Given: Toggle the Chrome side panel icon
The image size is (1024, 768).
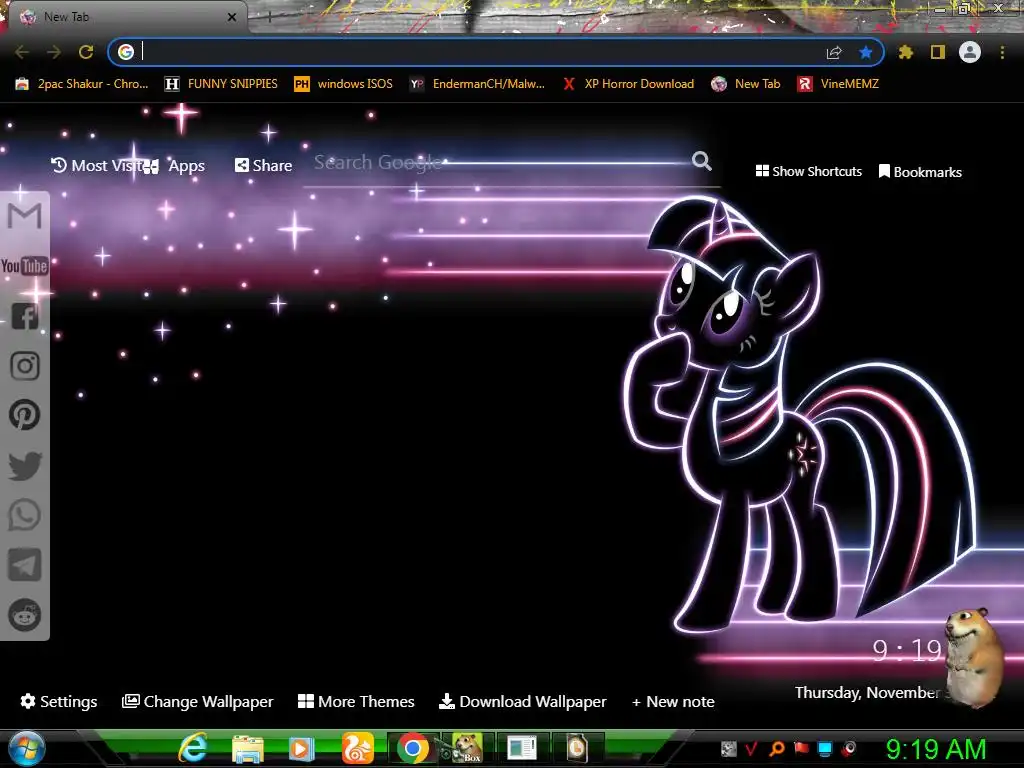Looking at the screenshot, I should point(938,52).
